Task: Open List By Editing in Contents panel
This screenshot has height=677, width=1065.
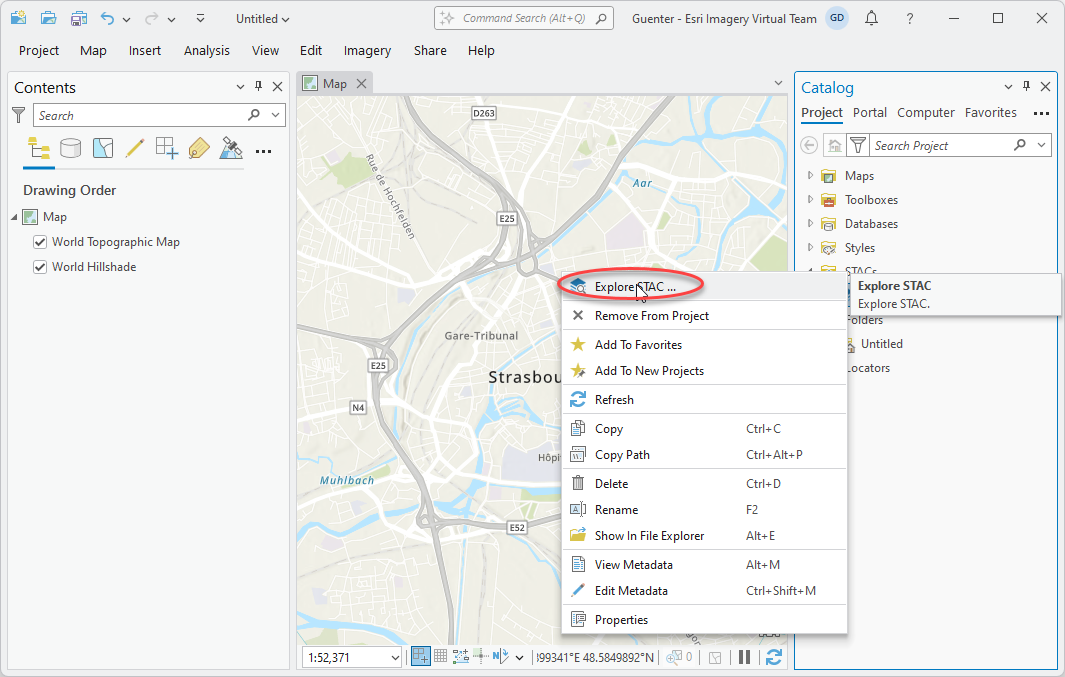Action: pyautogui.click(x=135, y=148)
